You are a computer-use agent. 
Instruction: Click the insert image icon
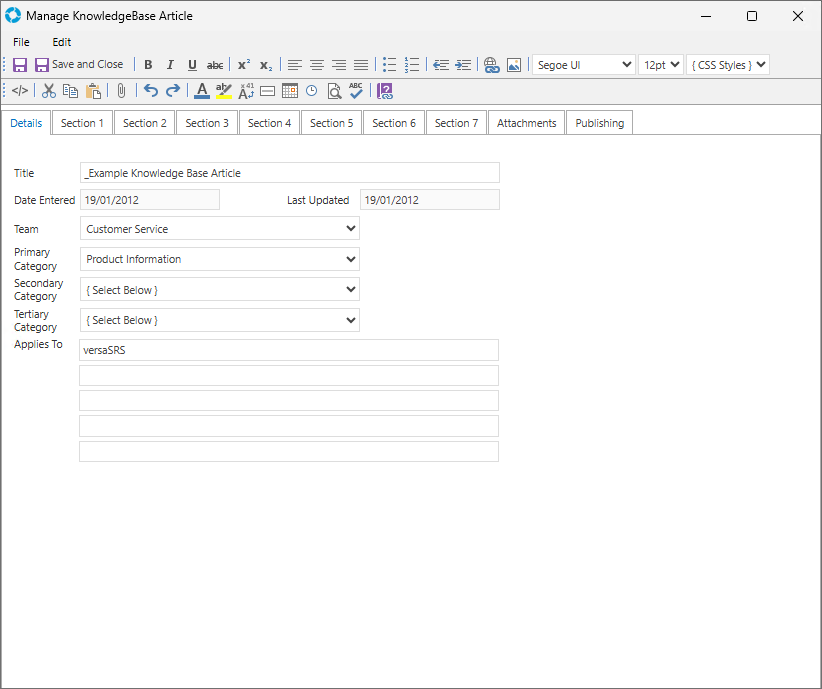click(513, 65)
